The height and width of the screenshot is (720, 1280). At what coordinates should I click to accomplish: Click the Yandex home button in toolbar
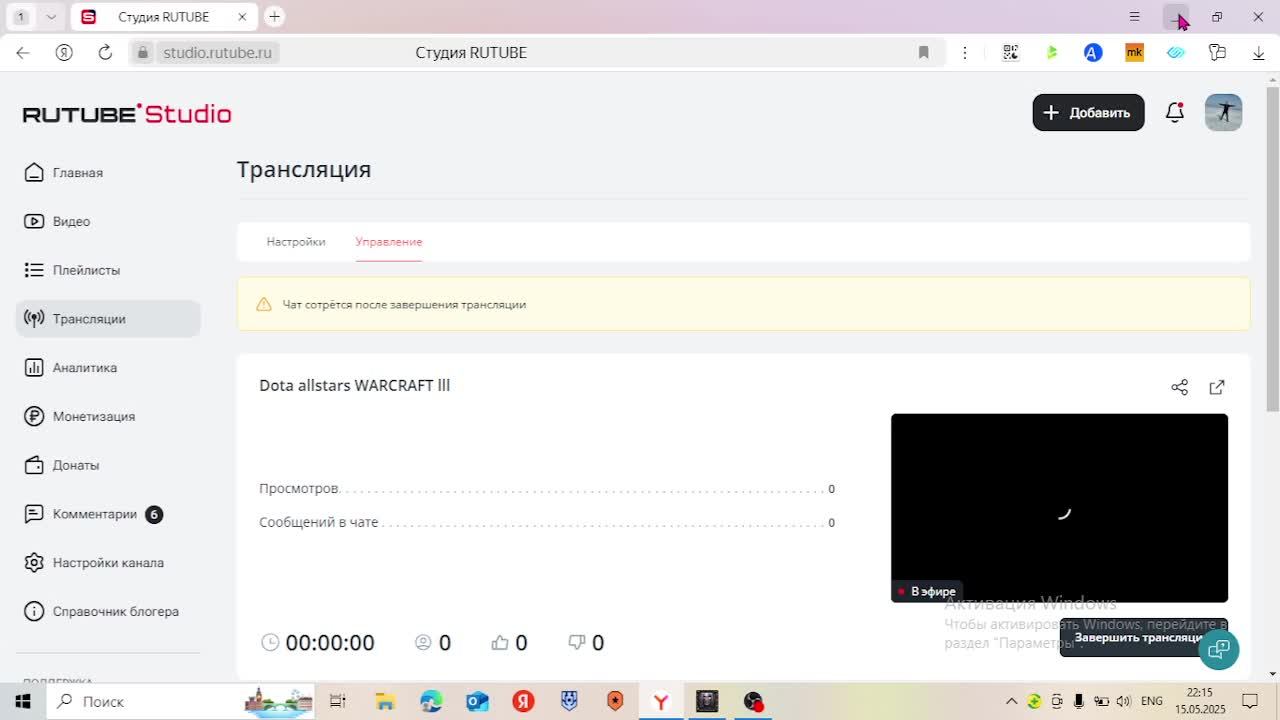tap(64, 53)
